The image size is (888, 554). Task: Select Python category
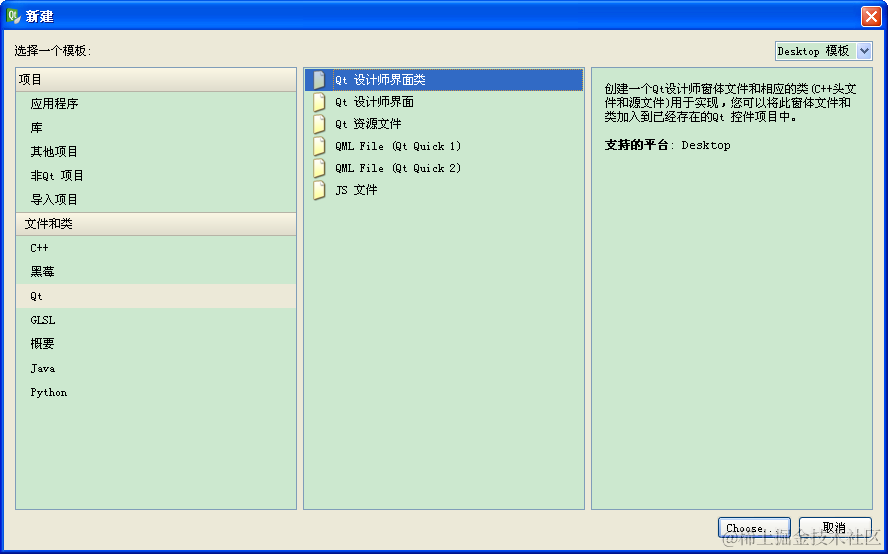click(x=156, y=392)
